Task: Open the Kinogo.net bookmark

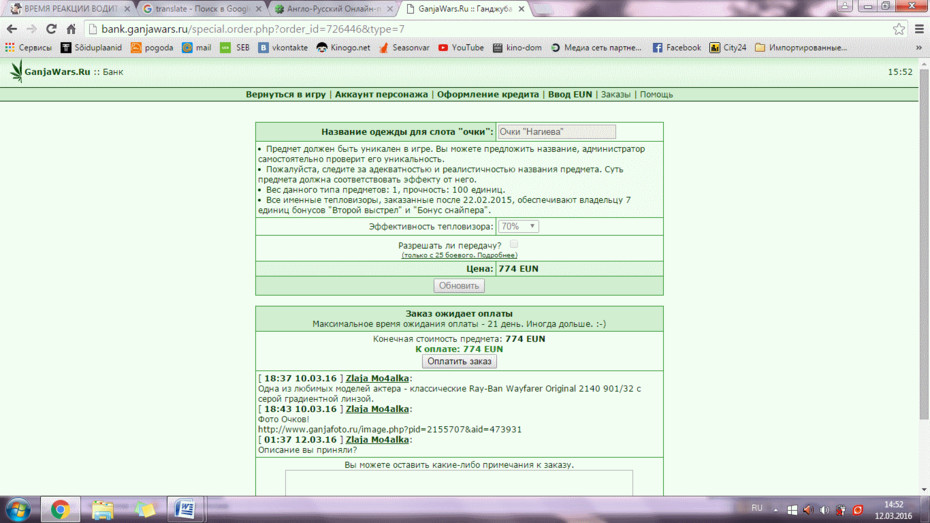Action: [343, 47]
